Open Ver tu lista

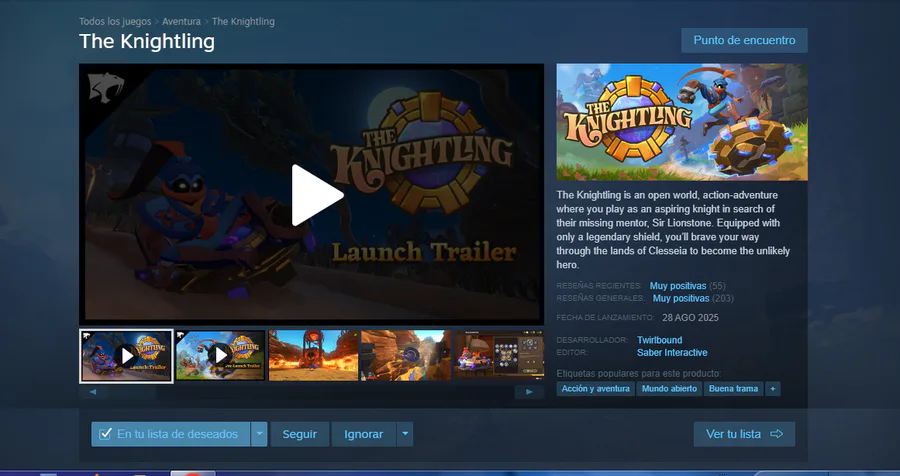point(744,434)
